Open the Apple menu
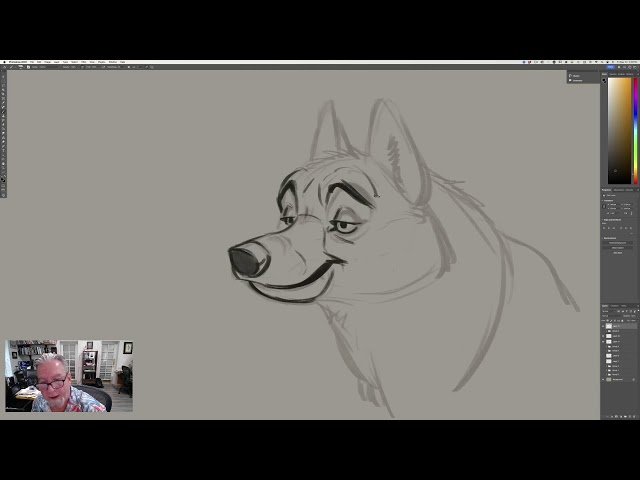The image size is (640, 480). point(4,62)
